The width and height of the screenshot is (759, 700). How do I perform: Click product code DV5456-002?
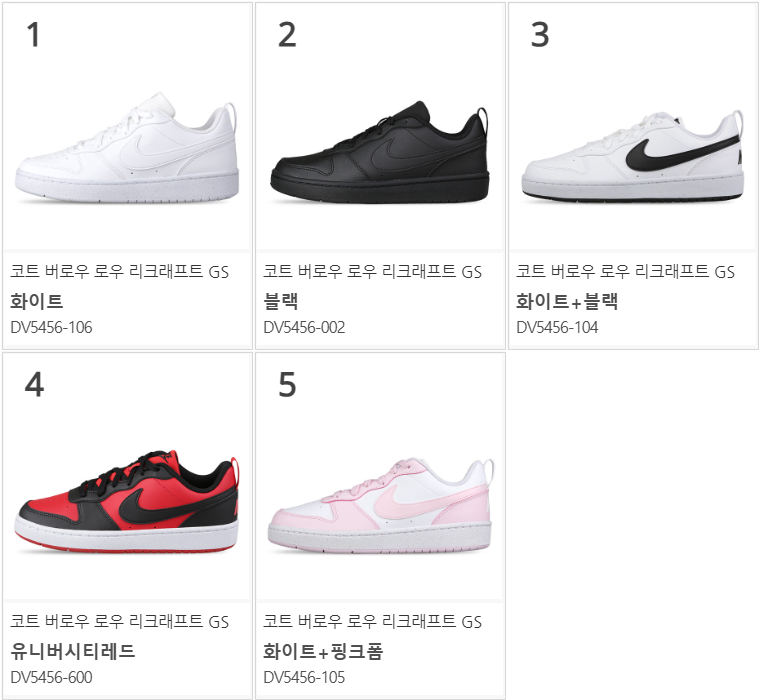(x=304, y=327)
